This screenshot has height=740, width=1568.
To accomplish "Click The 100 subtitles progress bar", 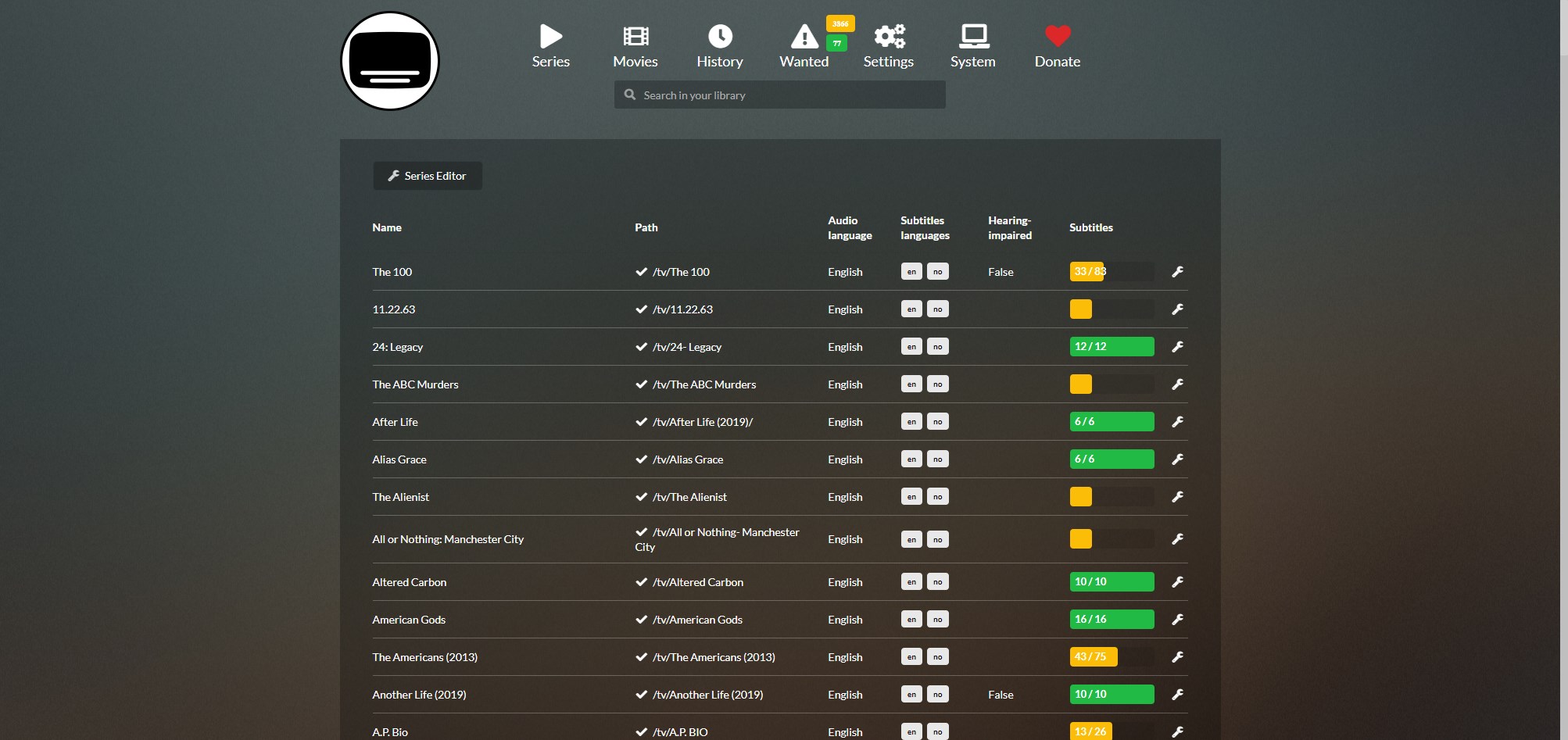I will tap(1111, 272).
